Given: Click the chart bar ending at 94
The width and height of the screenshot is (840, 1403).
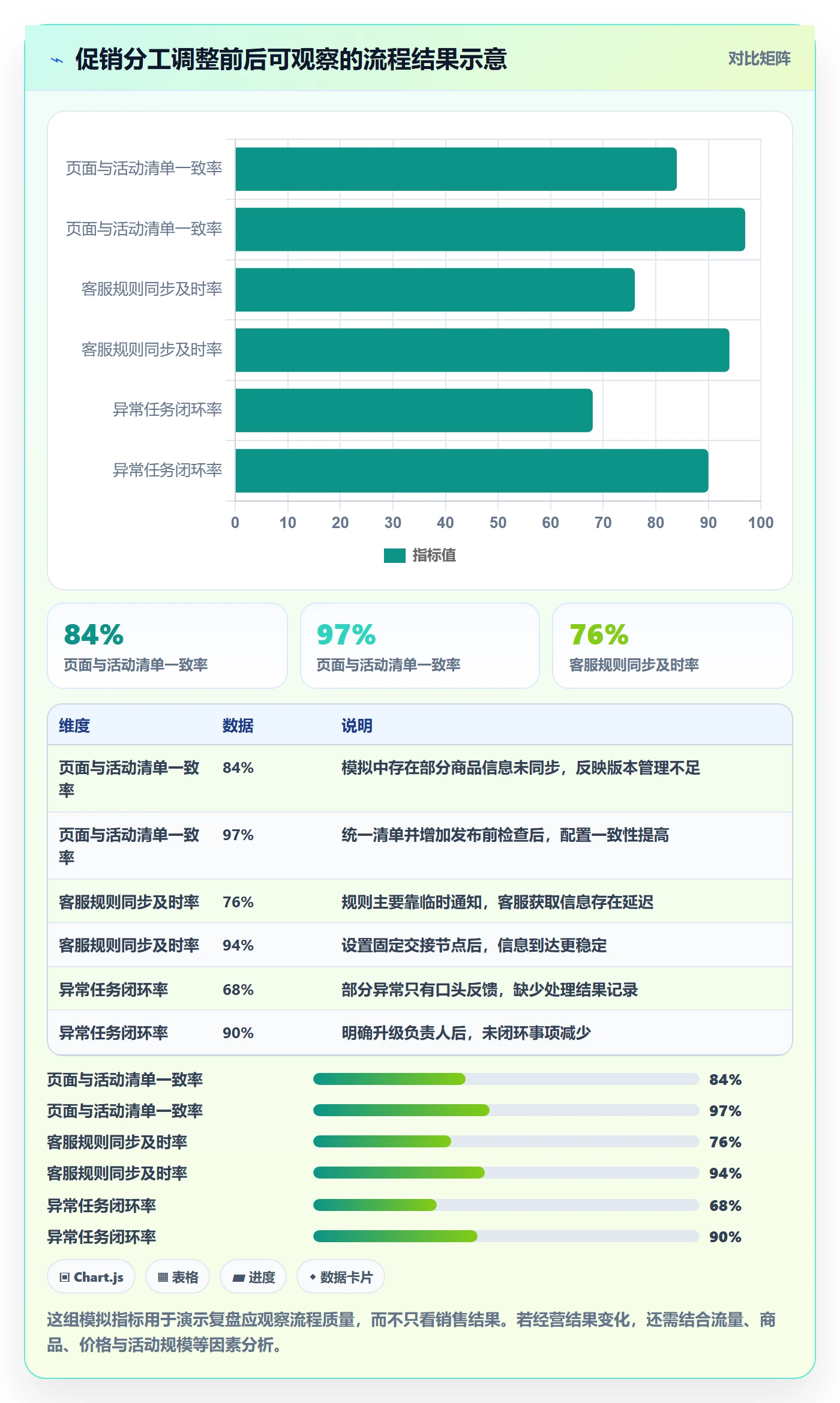Looking at the screenshot, I should 482,350.
